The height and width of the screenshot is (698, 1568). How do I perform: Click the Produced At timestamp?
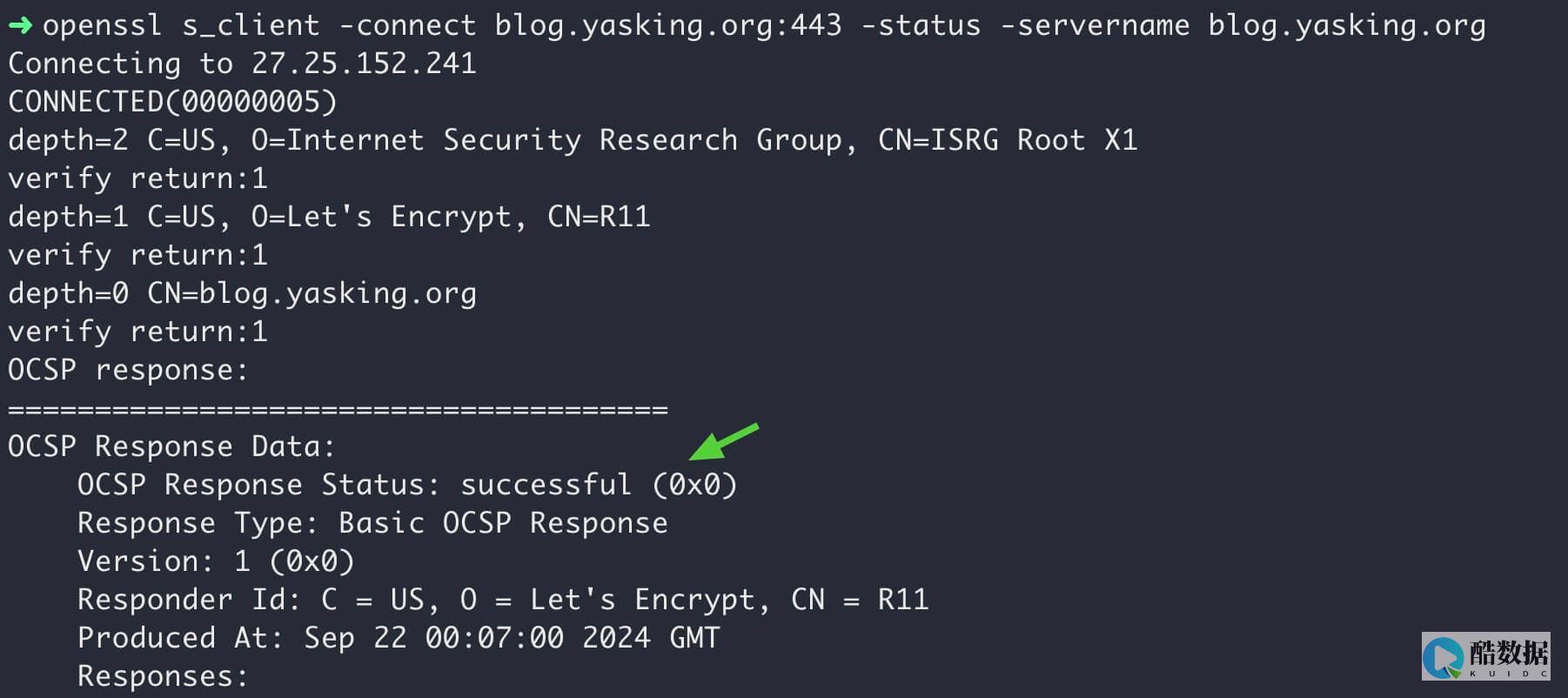pos(512,638)
